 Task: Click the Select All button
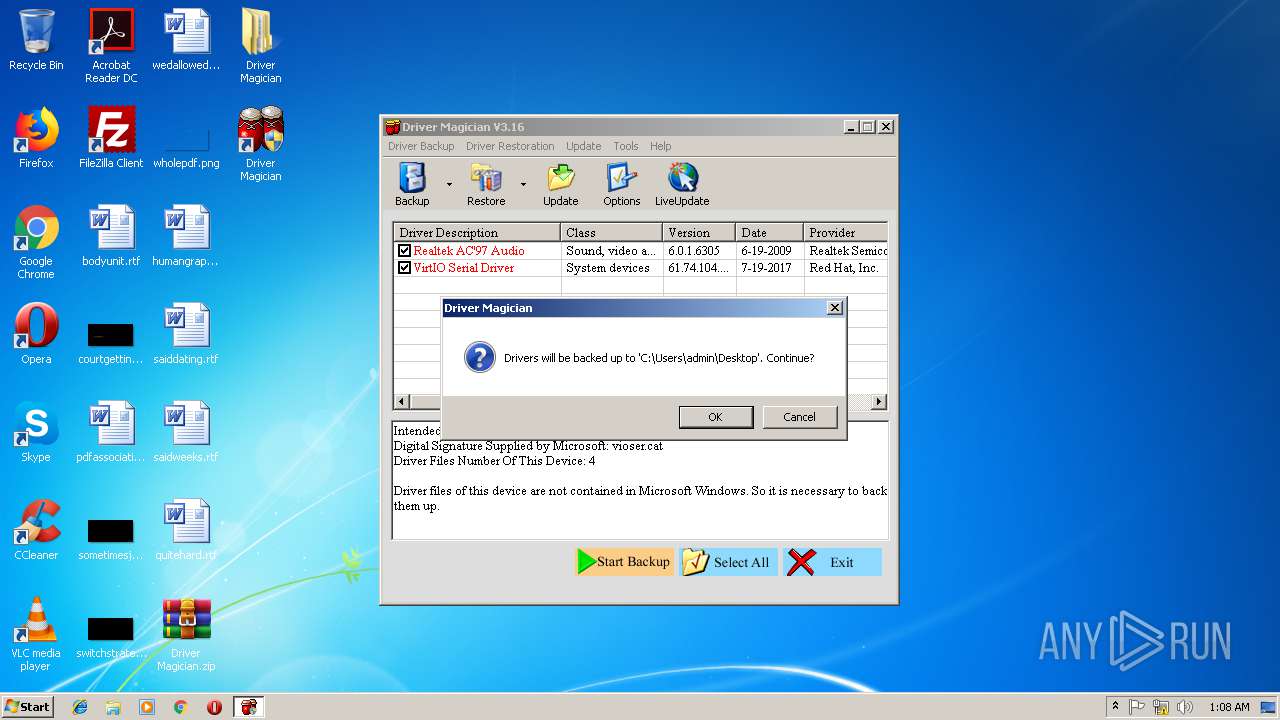[x=728, y=562]
